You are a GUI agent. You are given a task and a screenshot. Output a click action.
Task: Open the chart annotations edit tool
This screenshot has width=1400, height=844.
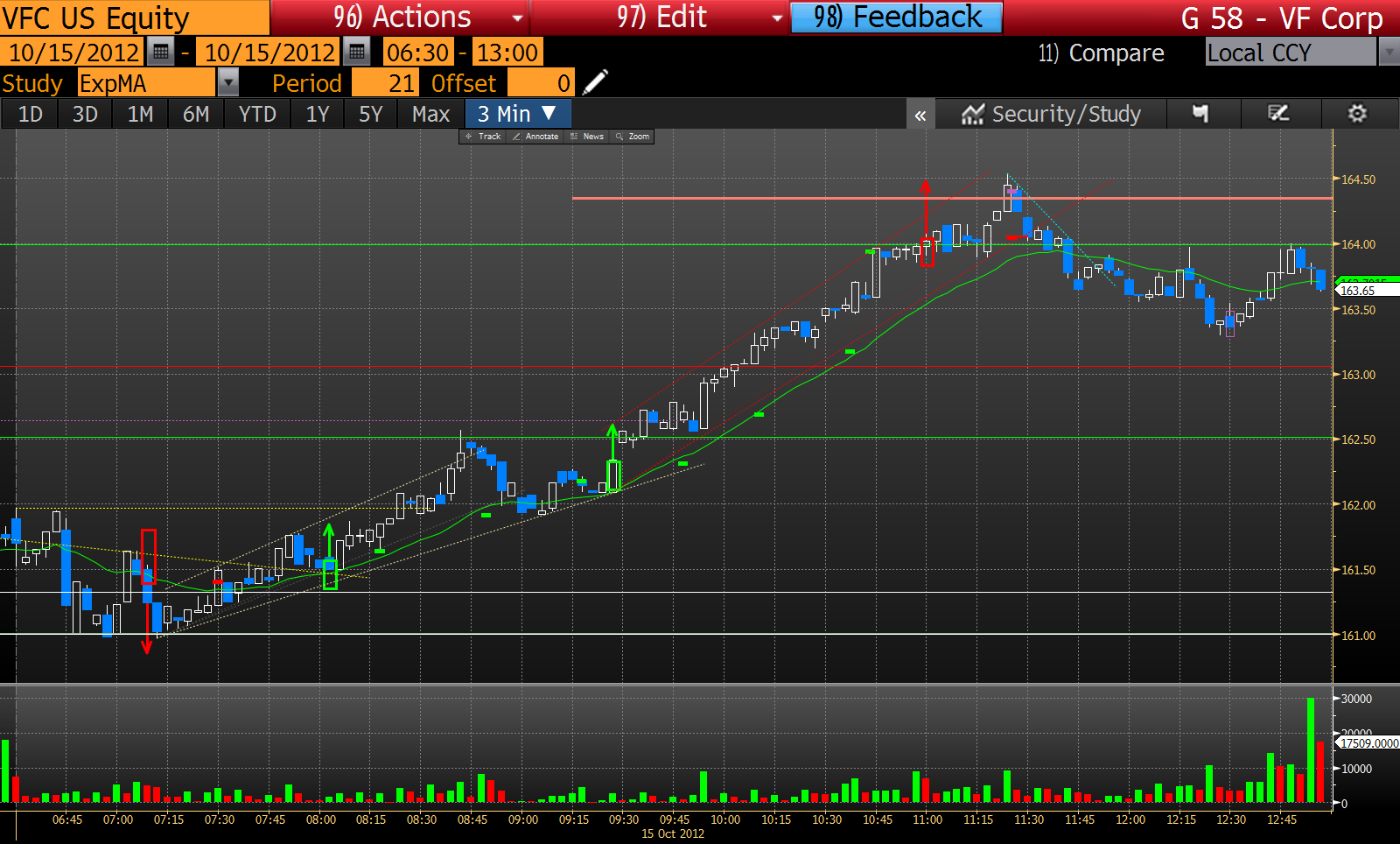pos(1278,114)
